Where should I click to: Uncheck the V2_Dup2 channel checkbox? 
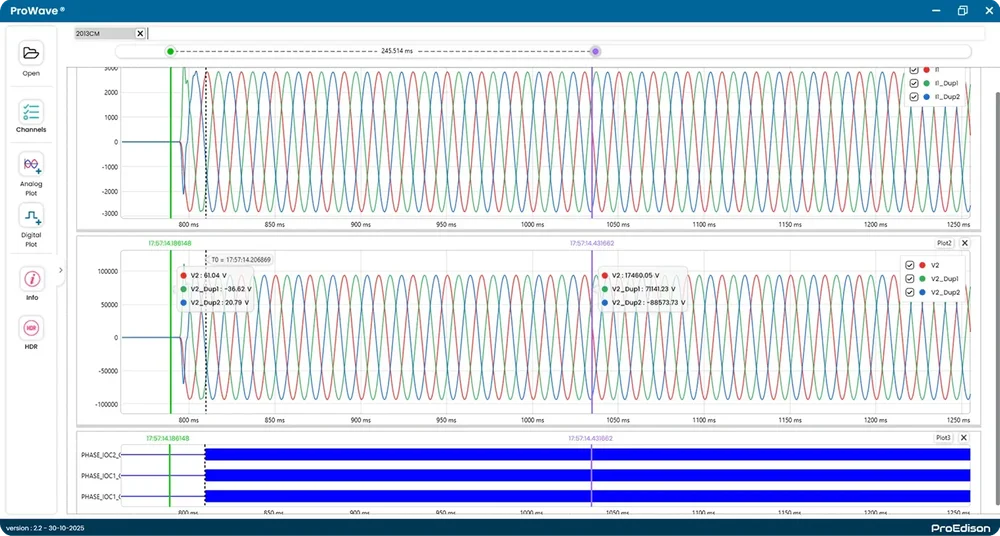point(911,292)
